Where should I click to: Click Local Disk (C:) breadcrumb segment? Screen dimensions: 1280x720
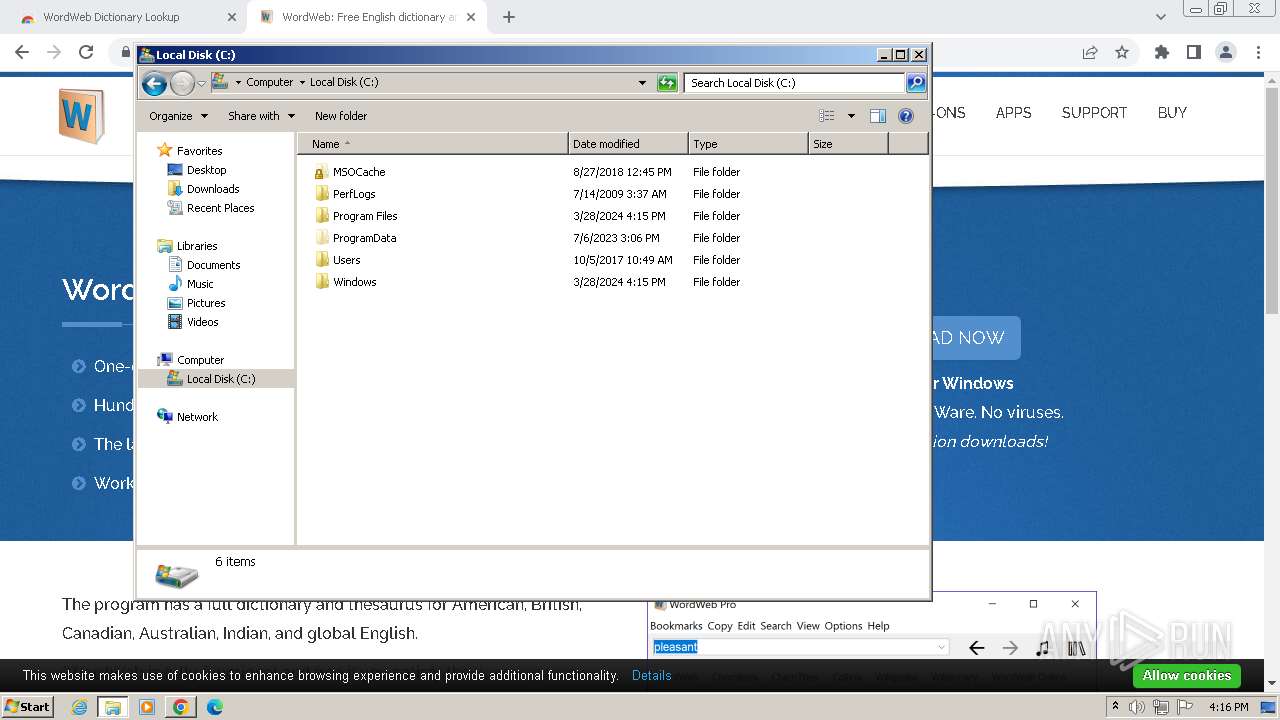pos(344,82)
